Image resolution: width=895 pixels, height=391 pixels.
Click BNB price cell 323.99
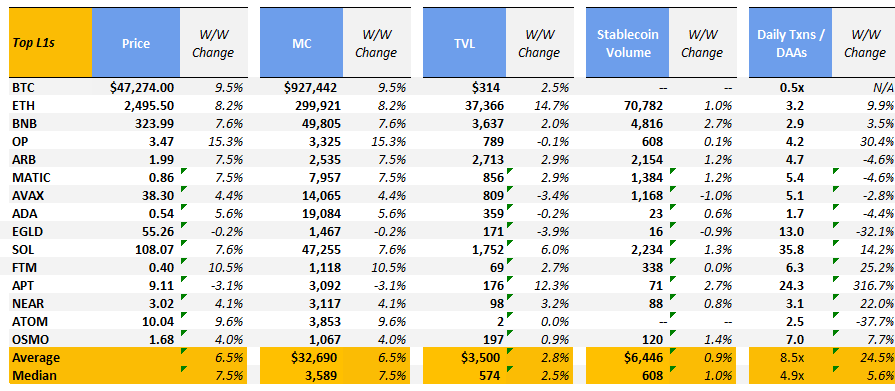tap(155, 124)
